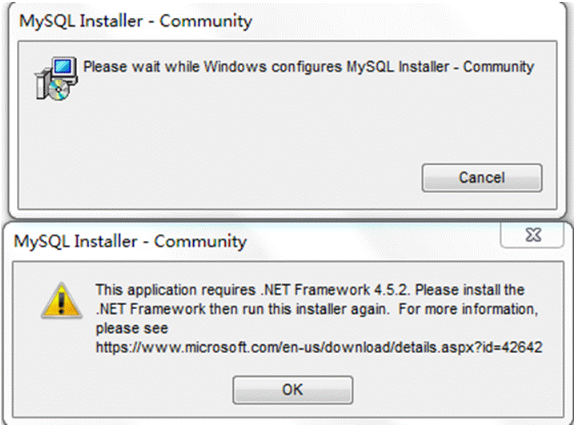Screen dimensions: 577x435
Task: Click the blue monitor screen in installer icon
Action: click(63, 67)
